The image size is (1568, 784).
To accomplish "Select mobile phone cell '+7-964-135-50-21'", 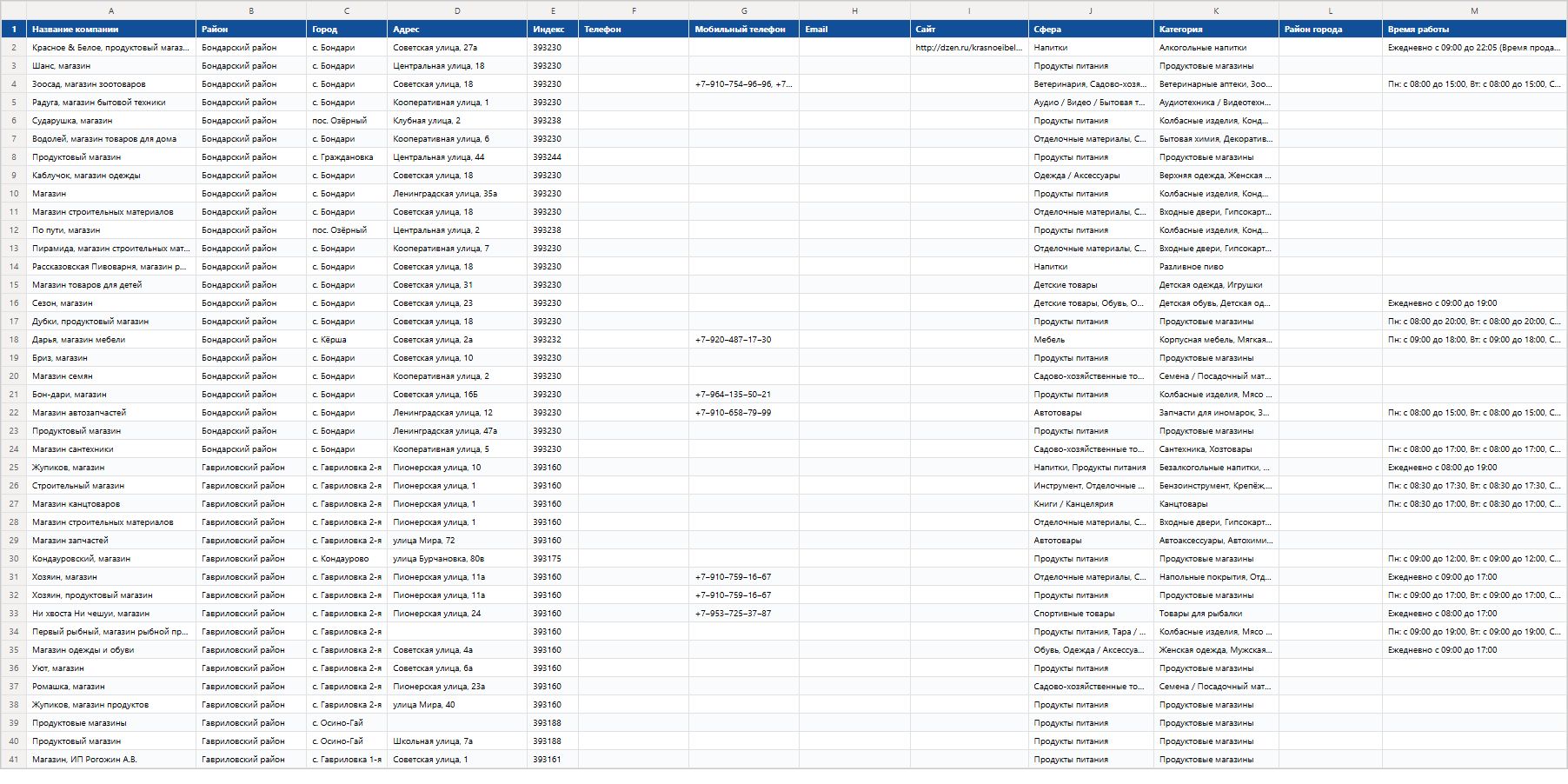I will pyautogui.click(x=744, y=394).
